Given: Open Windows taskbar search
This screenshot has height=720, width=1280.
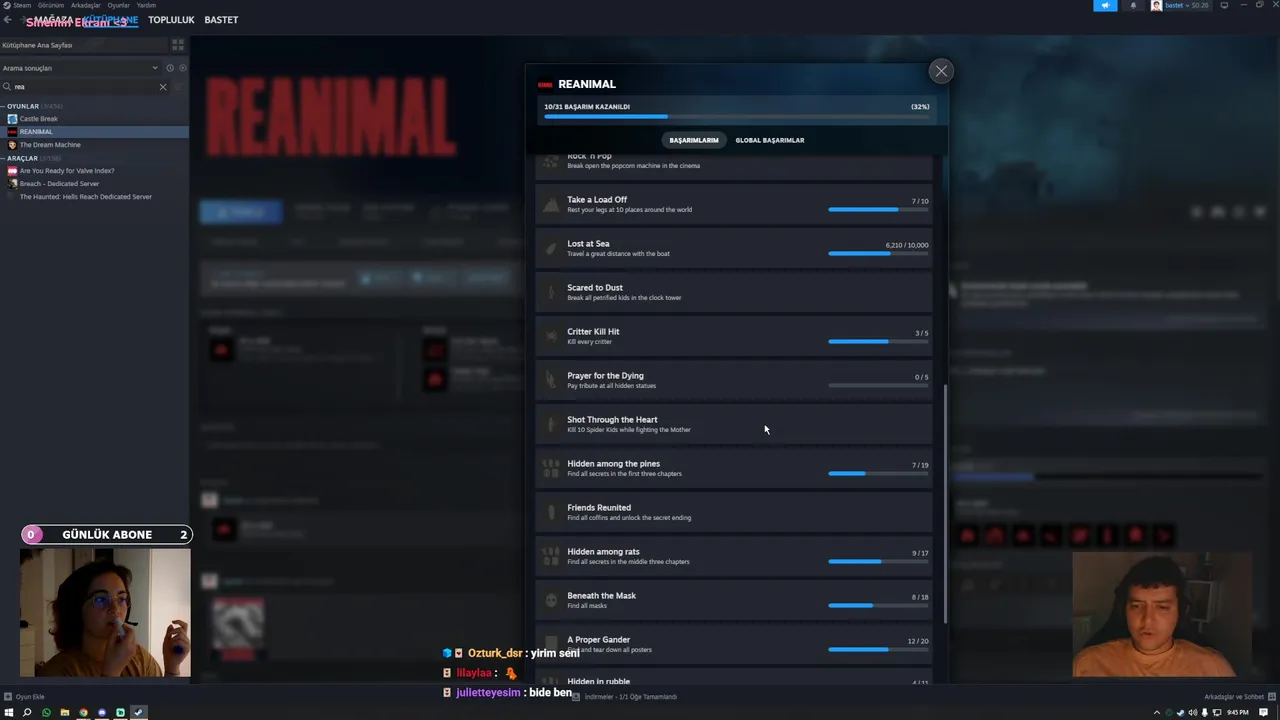Looking at the screenshot, I should tap(27, 713).
